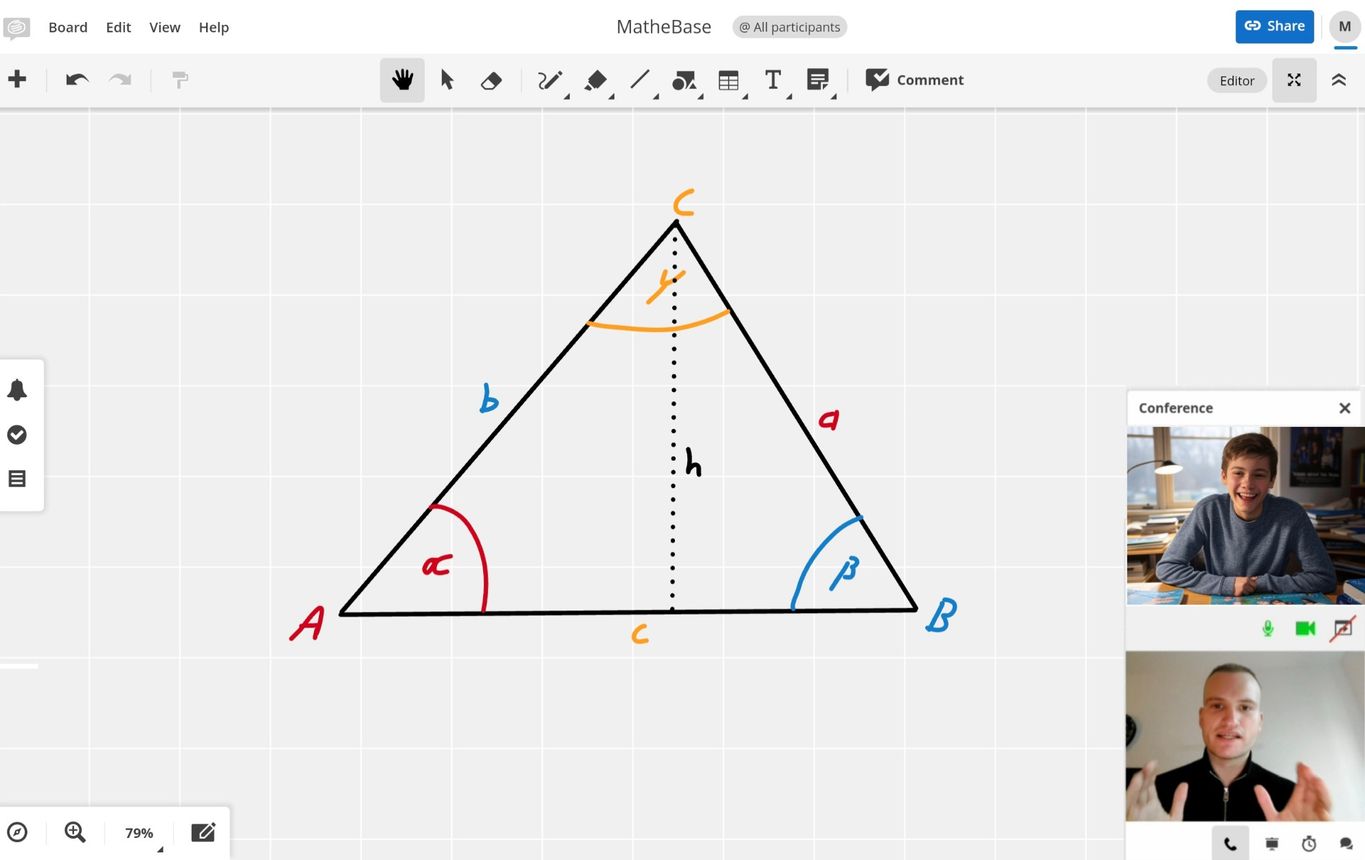1365x860 pixels.
Task: Pick the Line tool
Action: click(640, 80)
